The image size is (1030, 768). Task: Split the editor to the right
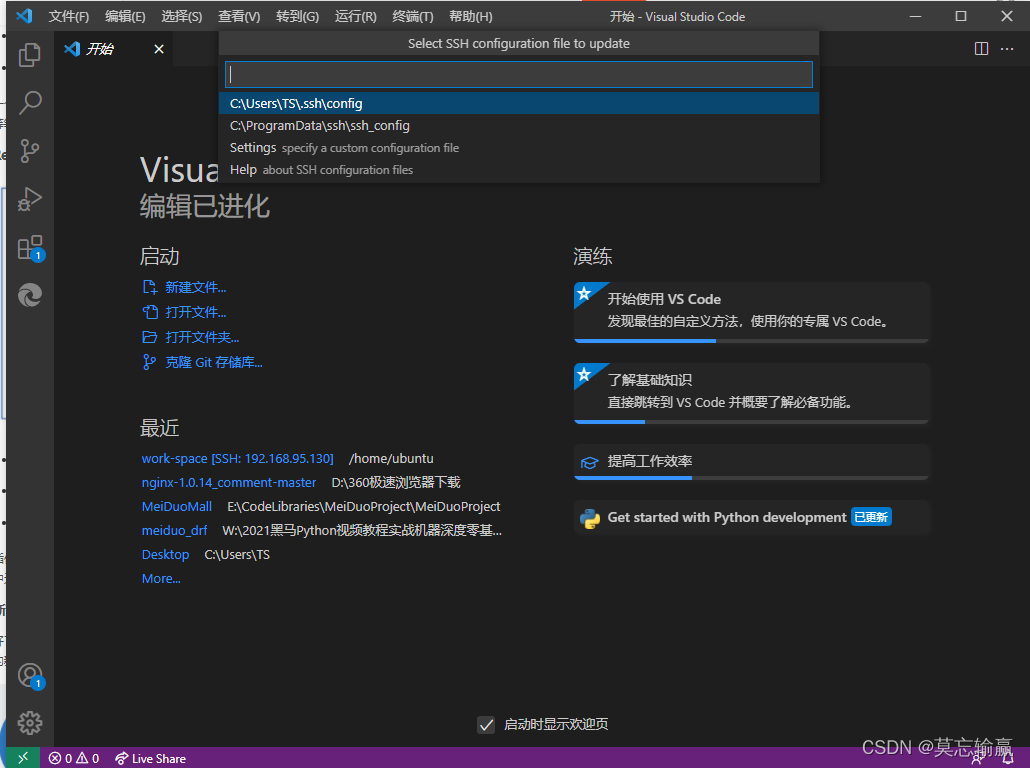tap(981, 49)
